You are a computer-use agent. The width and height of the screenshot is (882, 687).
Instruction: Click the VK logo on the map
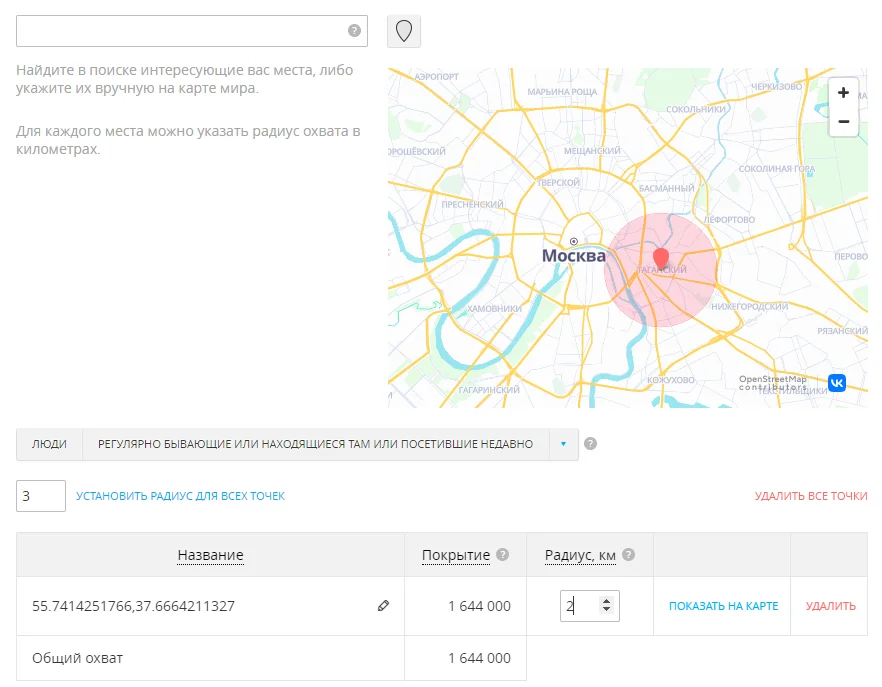point(836,383)
